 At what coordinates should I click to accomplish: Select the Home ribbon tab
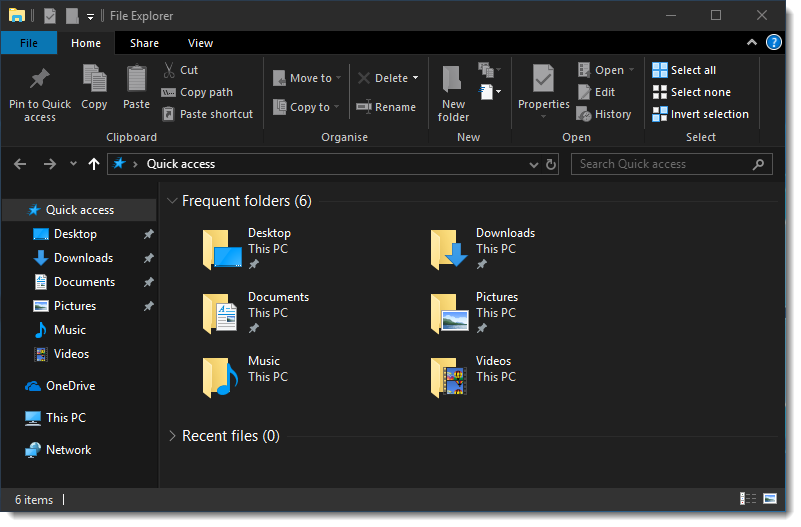point(86,43)
